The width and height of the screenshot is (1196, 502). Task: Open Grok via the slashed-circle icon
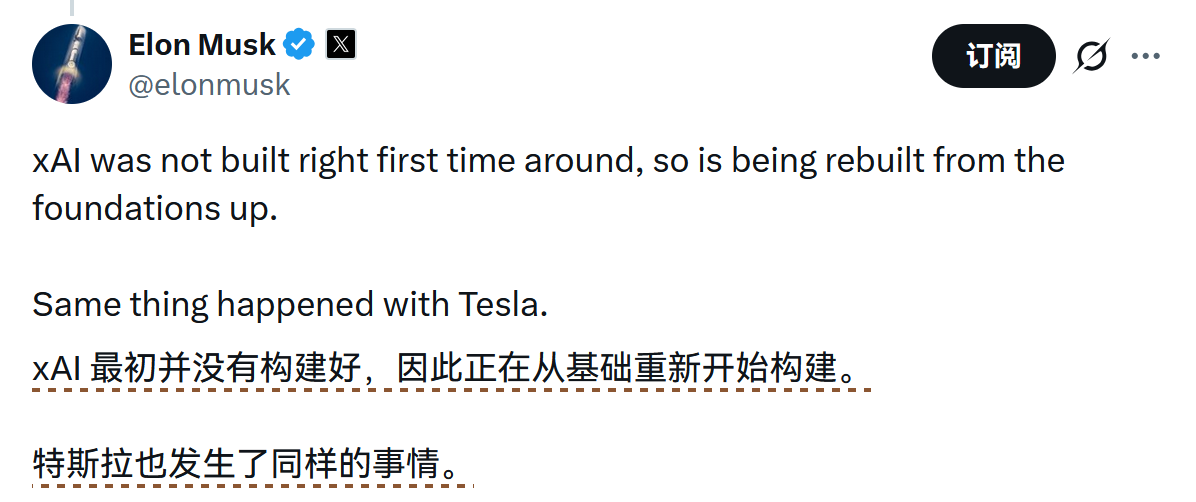(1090, 57)
